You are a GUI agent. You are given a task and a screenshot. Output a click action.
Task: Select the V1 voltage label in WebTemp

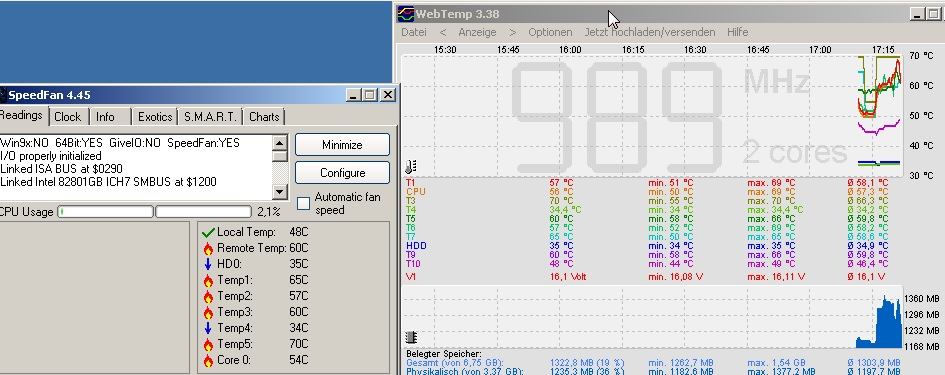click(x=410, y=277)
